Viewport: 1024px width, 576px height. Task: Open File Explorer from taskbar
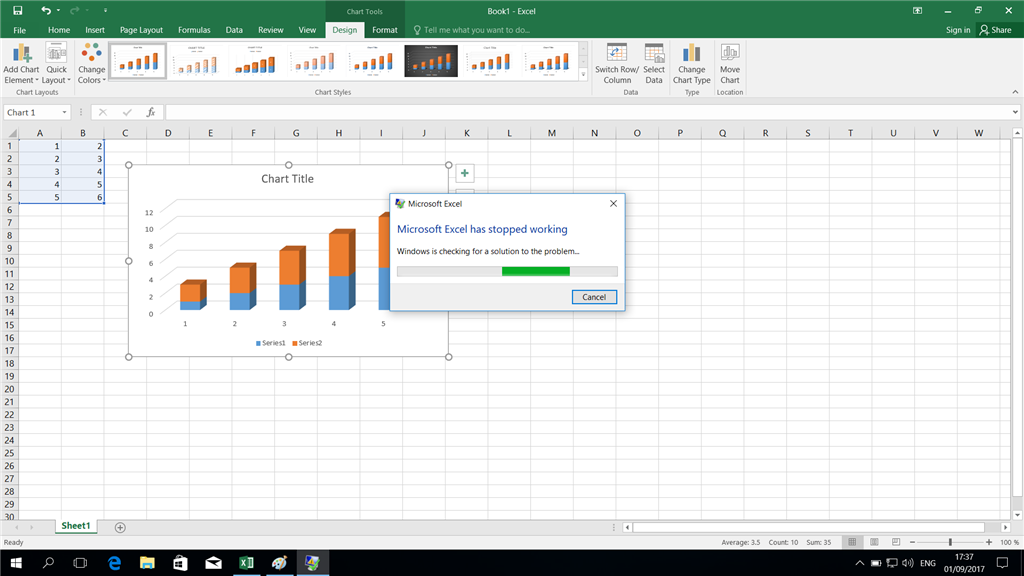147,563
